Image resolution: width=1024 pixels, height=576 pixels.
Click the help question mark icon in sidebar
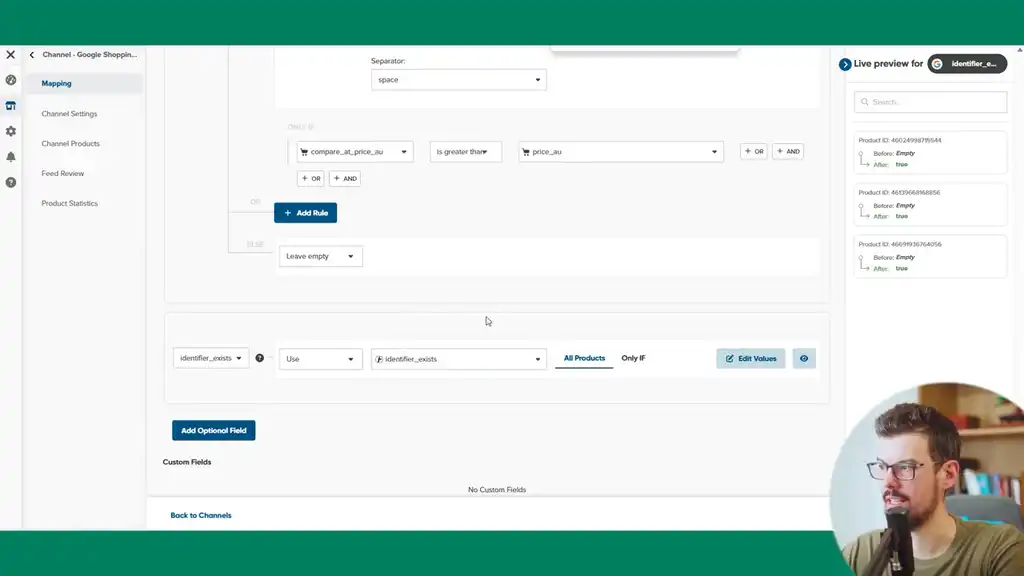(x=10, y=182)
